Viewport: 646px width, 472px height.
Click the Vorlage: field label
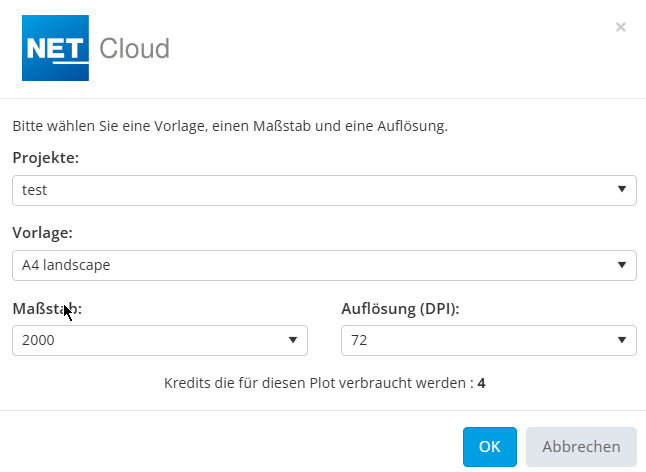[42, 233]
